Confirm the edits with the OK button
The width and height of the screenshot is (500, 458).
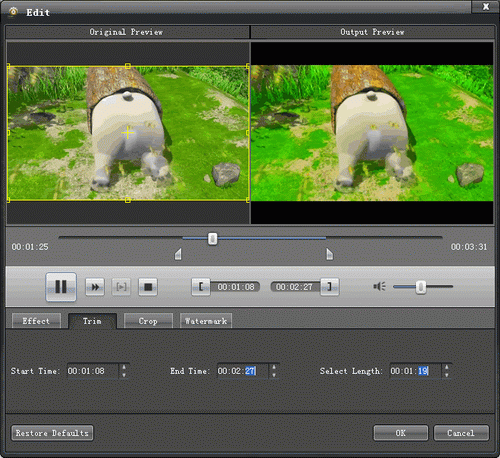[401, 433]
